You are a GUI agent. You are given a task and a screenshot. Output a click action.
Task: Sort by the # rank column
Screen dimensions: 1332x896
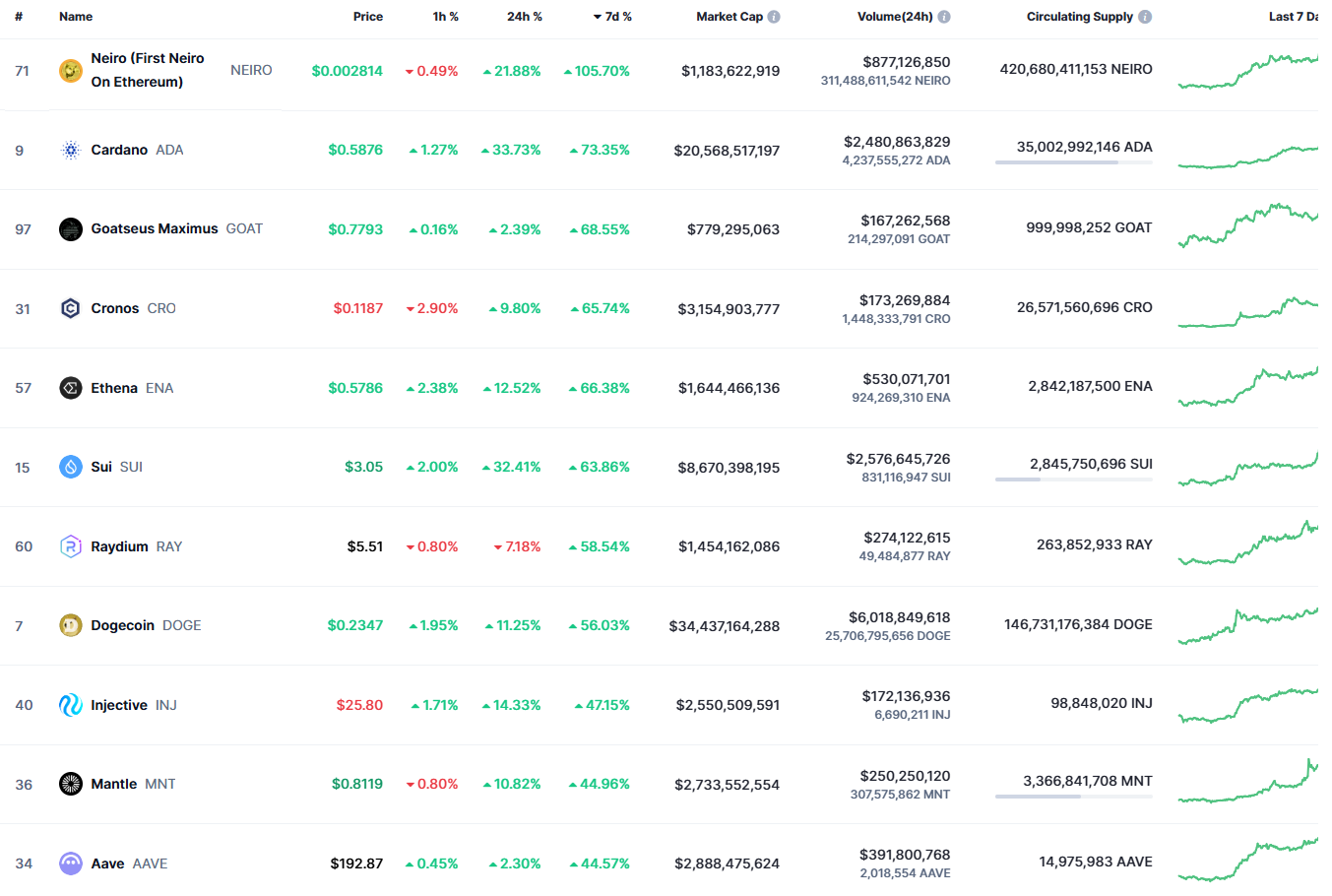(x=19, y=17)
